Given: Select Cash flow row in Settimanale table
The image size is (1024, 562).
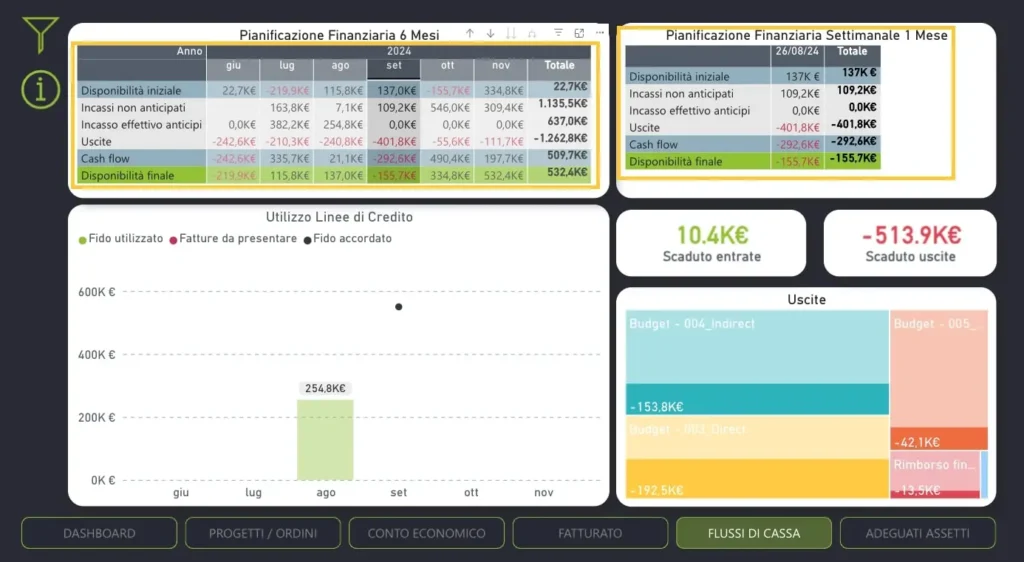Looking at the screenshot, I should click(x=753, y=144).
